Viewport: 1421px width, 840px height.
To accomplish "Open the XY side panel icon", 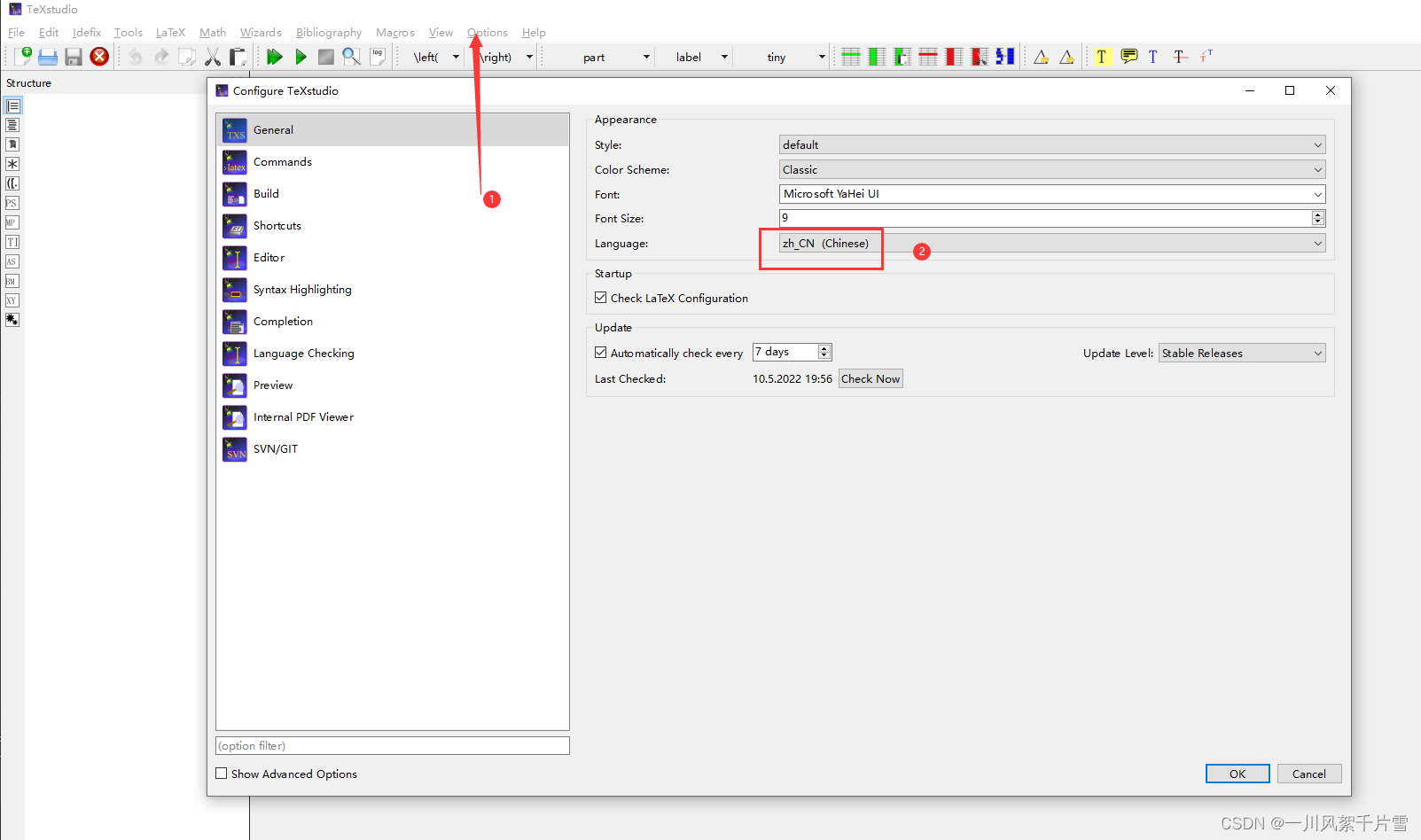I will (x=12, y=300).
